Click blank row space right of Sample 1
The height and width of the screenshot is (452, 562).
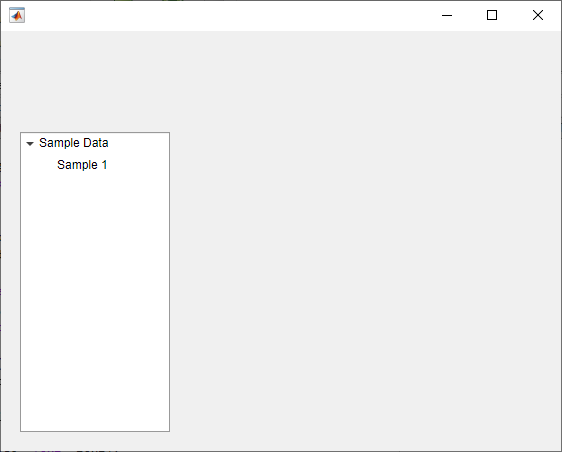pos(138,165)
